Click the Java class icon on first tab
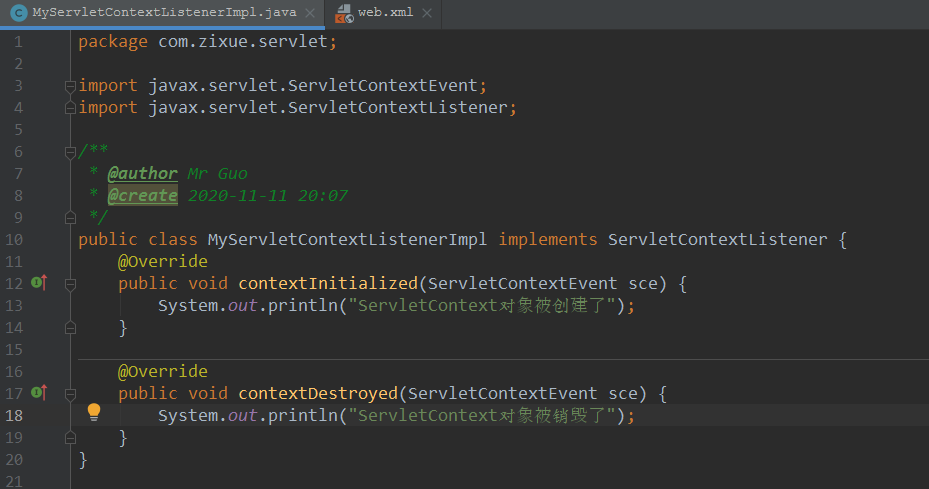This screenshot has width=929, height=489. click(x=19, y=12)
